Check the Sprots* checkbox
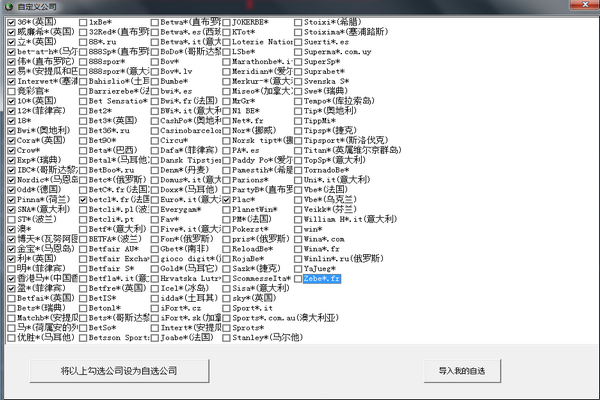 (227, 328)
